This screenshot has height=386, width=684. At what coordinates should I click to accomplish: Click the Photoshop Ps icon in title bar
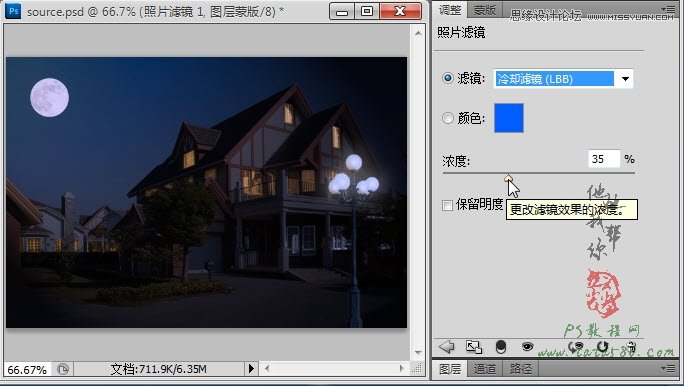pyautogui.click(x=13, y=11)
